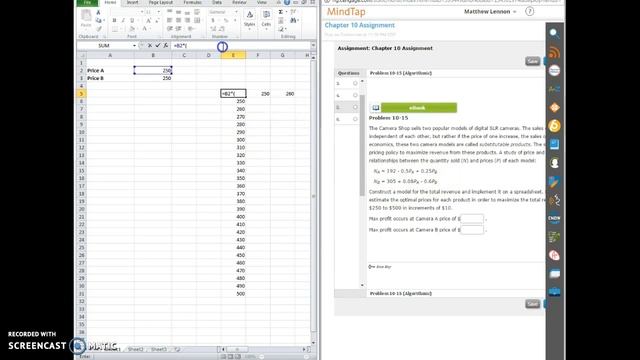Click the row 10 header

point(81,132)
